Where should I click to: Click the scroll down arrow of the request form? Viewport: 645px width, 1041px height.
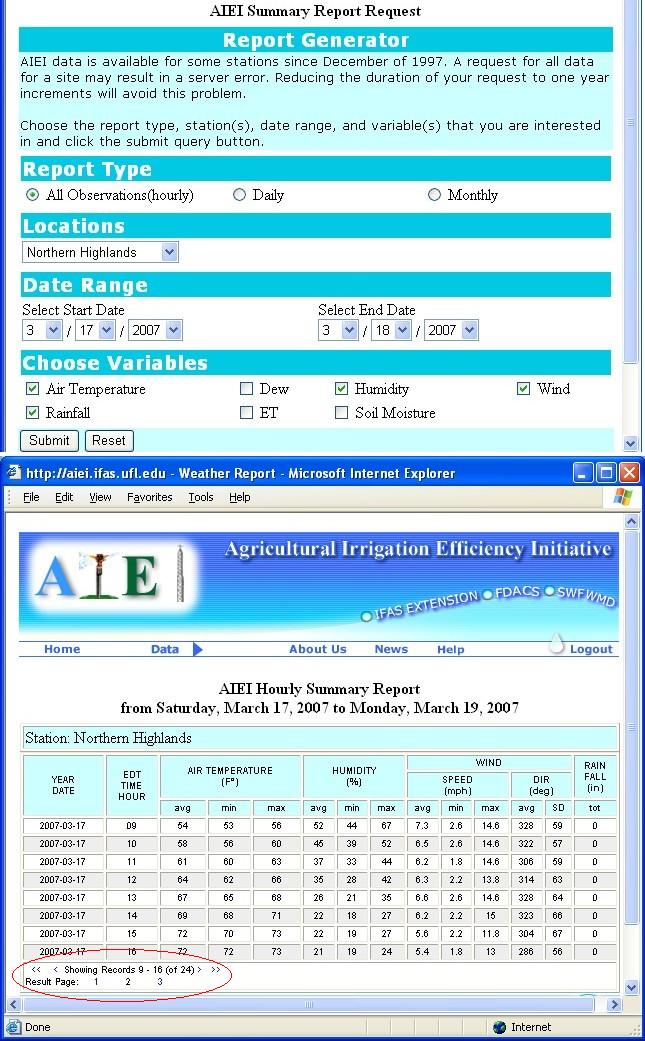pos(630,443)
